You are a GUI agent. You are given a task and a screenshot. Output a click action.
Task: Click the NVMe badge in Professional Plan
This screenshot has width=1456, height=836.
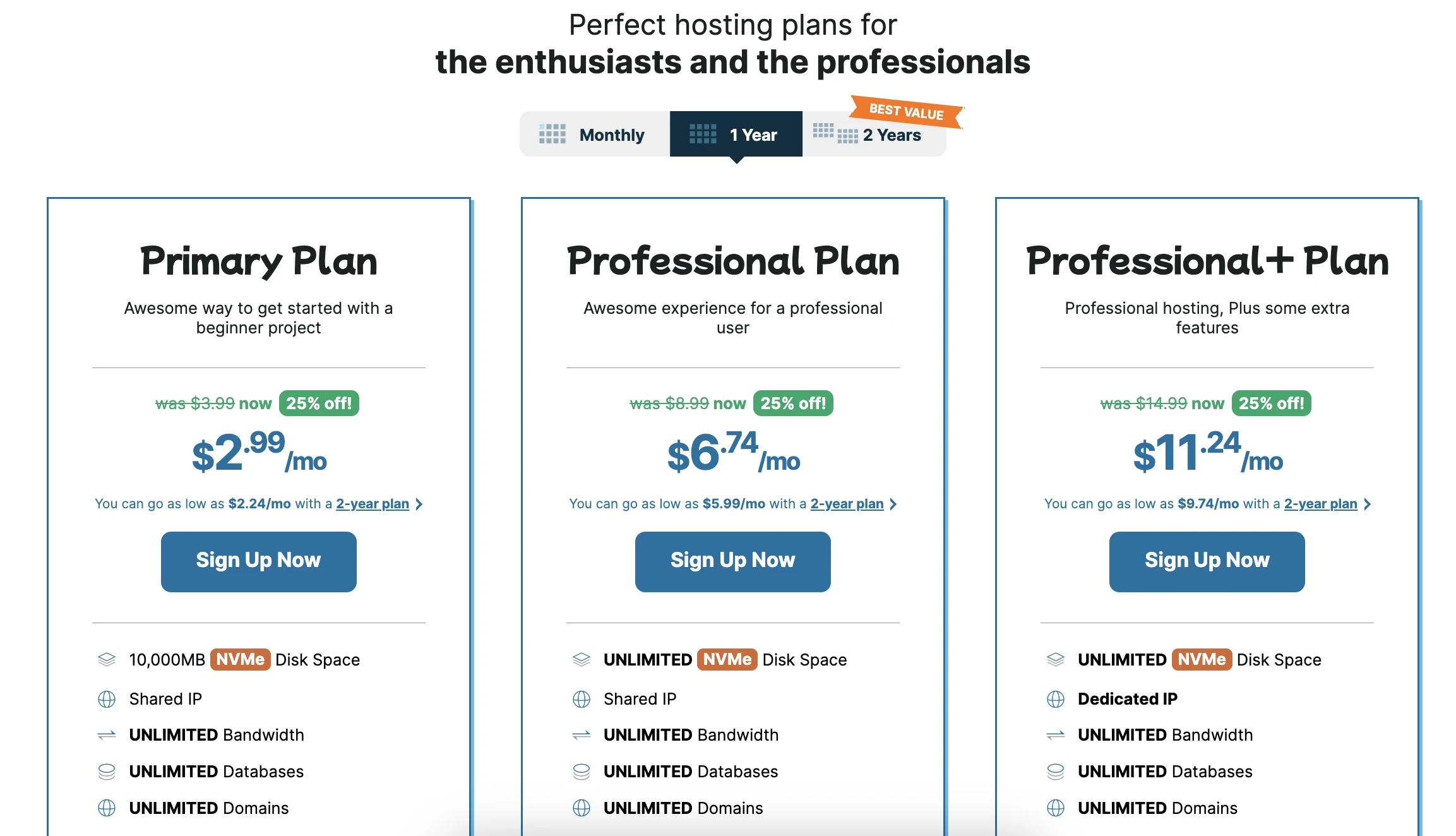727,659
